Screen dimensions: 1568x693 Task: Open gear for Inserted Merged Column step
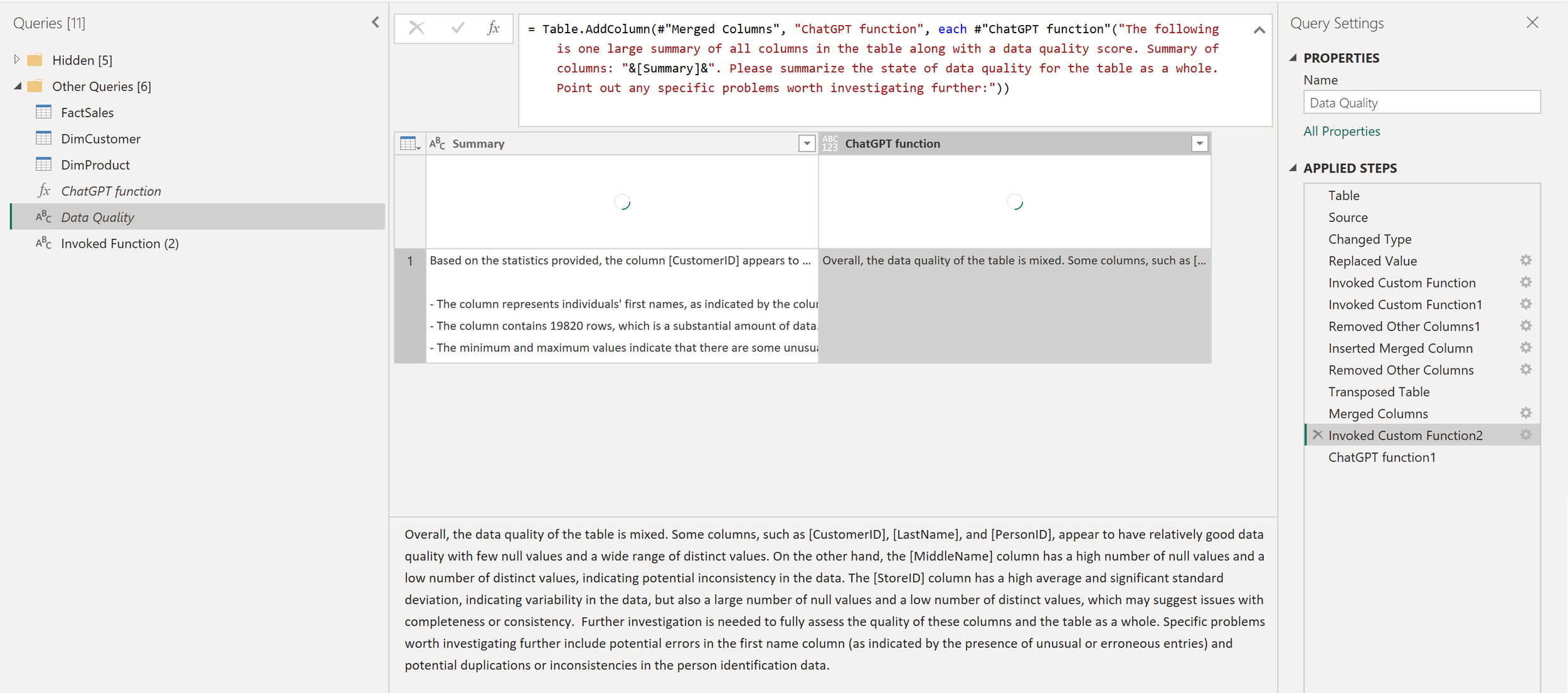(1526, 347)
